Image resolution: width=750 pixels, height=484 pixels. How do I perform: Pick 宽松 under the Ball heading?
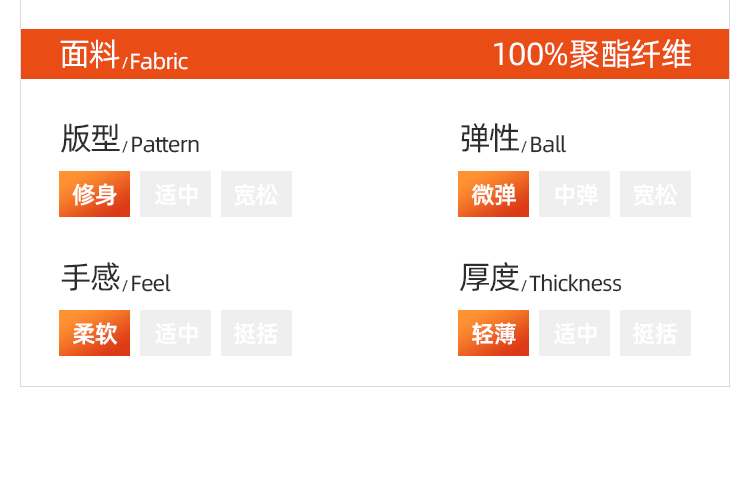655,194
